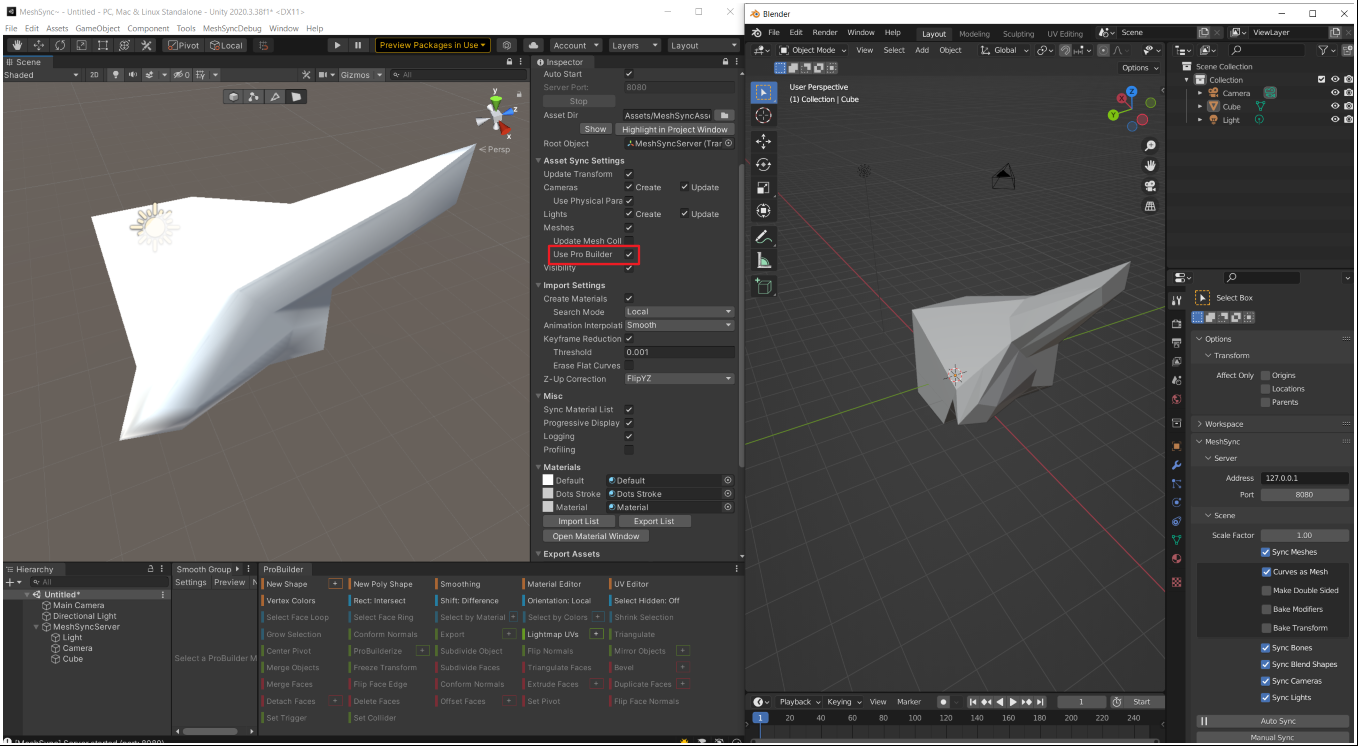The image size is (1358, 746).
Task: Select the Rotate tool in Blender toolbar
Action: coord(764,165)
